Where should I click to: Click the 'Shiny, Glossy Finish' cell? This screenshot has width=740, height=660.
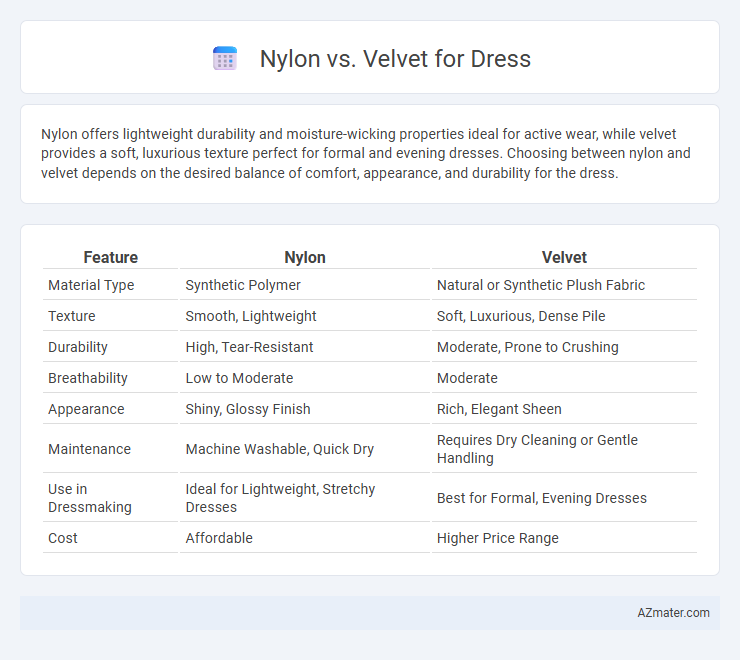248,409
